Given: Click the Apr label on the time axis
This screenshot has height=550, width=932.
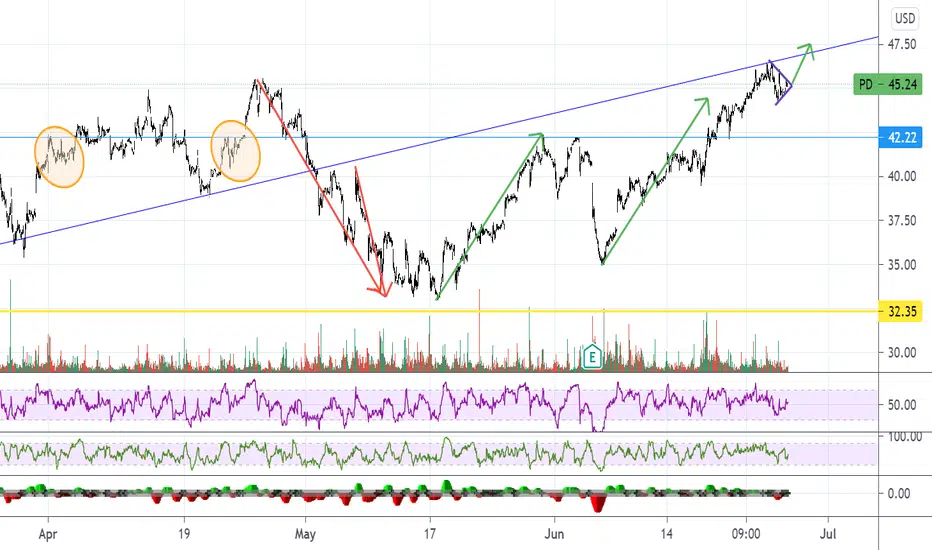Looking at the screenshot, I should (48, 534).
